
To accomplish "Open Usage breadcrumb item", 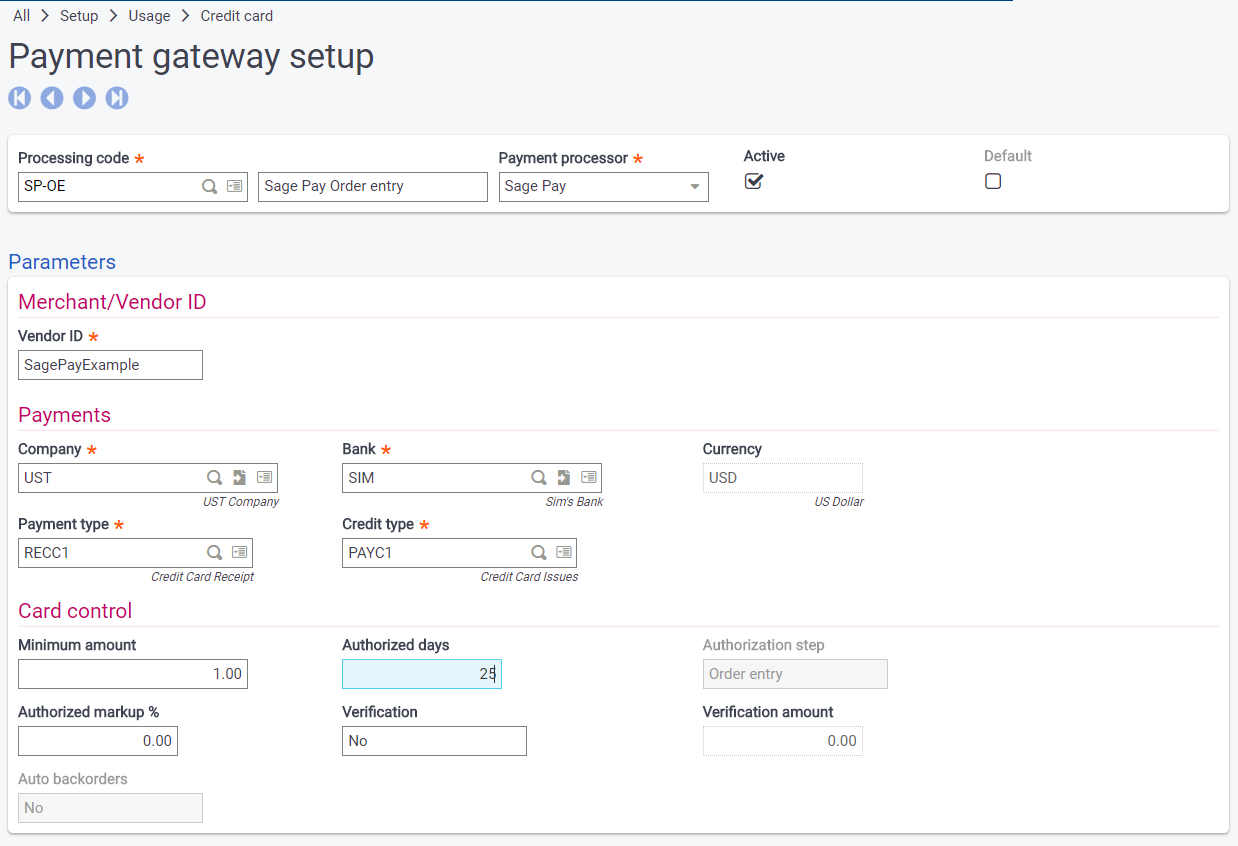I will (x=150, y=16).
